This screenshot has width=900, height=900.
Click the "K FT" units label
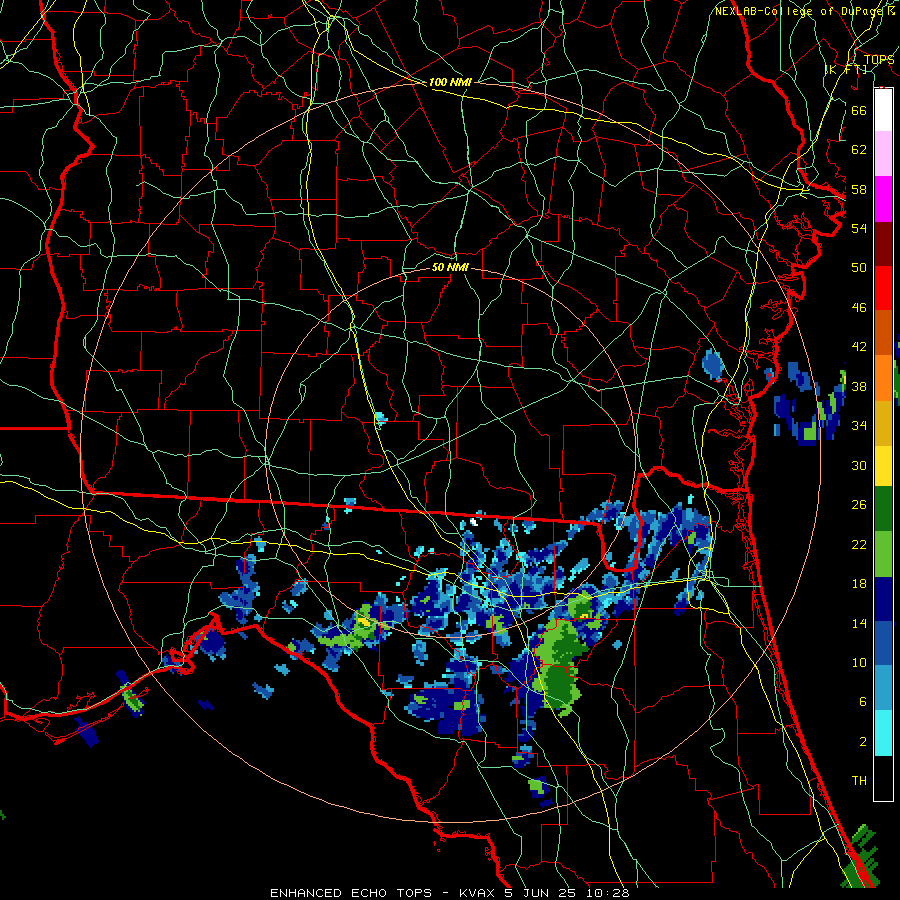point(846,69)
